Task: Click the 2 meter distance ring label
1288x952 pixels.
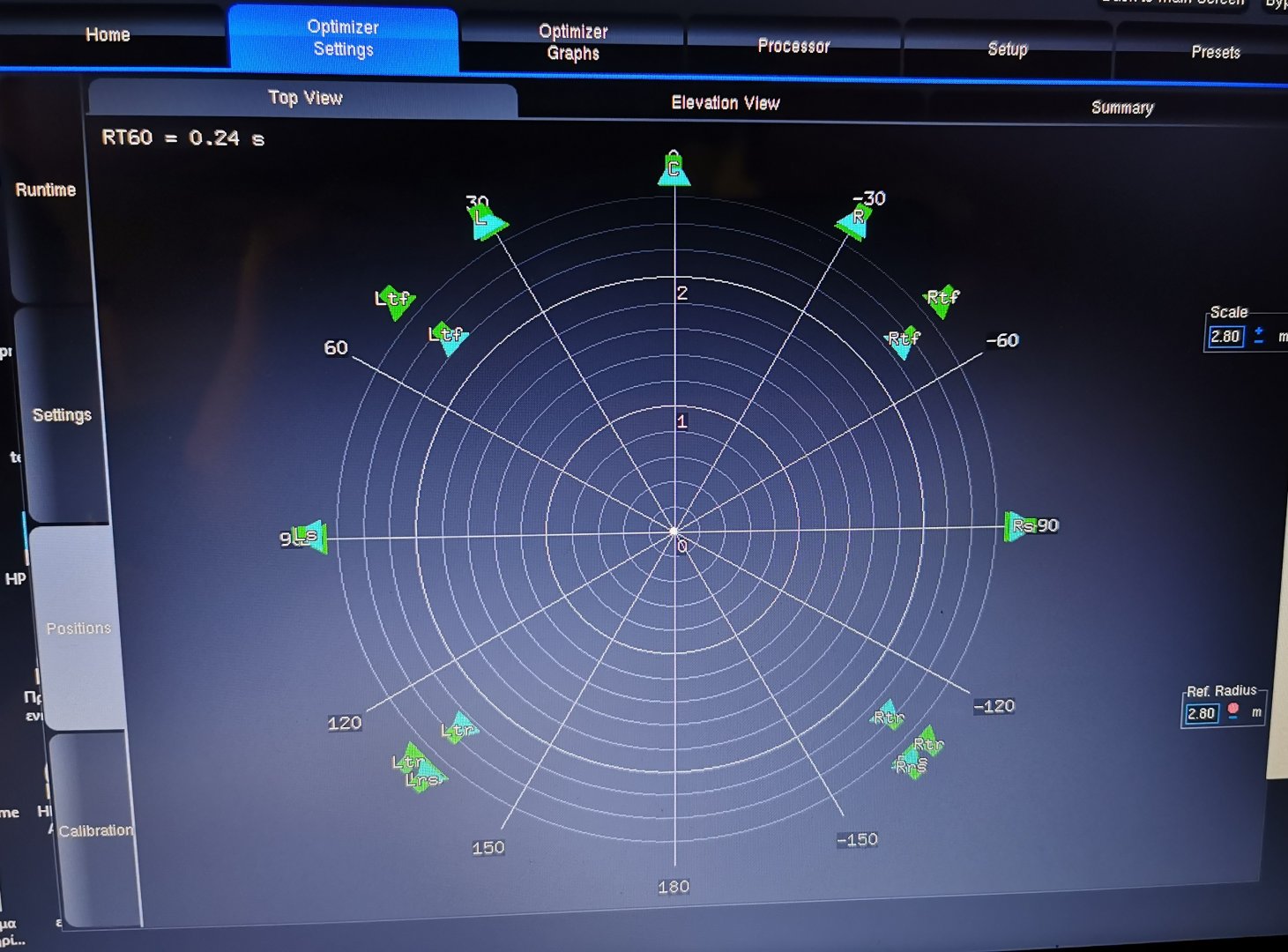Action: 682,294
